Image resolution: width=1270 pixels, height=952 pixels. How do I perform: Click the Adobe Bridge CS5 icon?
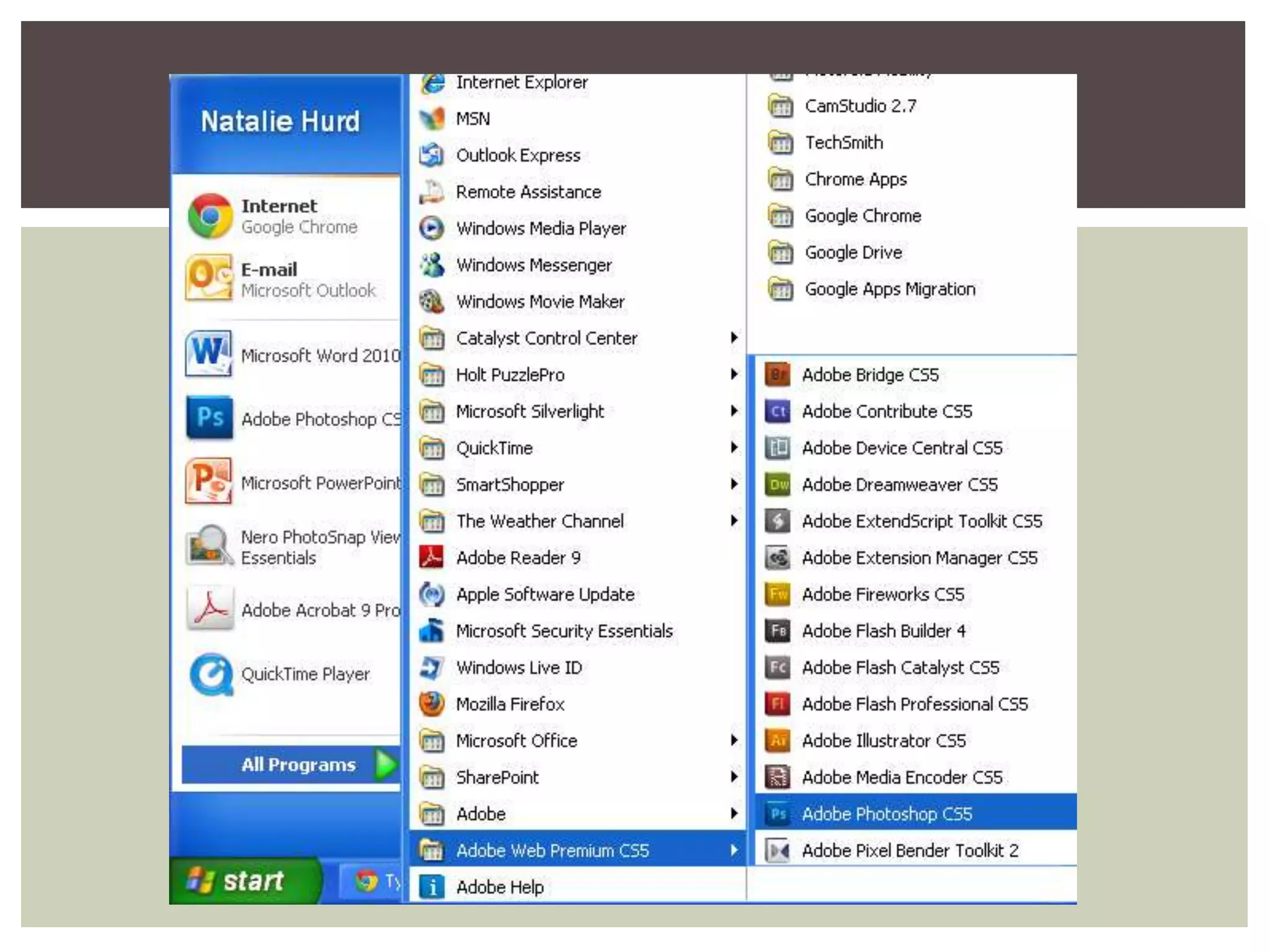[778, 375]
